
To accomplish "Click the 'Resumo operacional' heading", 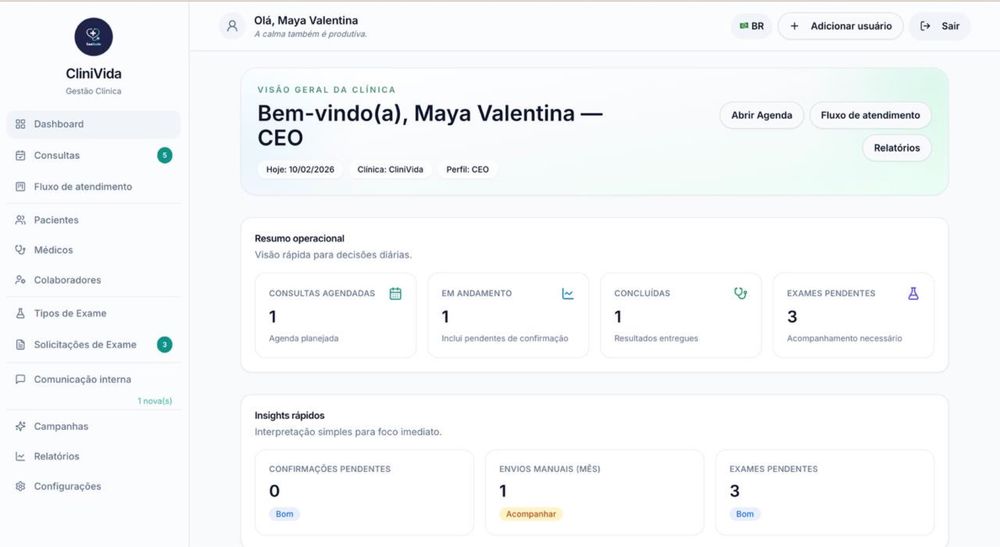I will (300, 238).
